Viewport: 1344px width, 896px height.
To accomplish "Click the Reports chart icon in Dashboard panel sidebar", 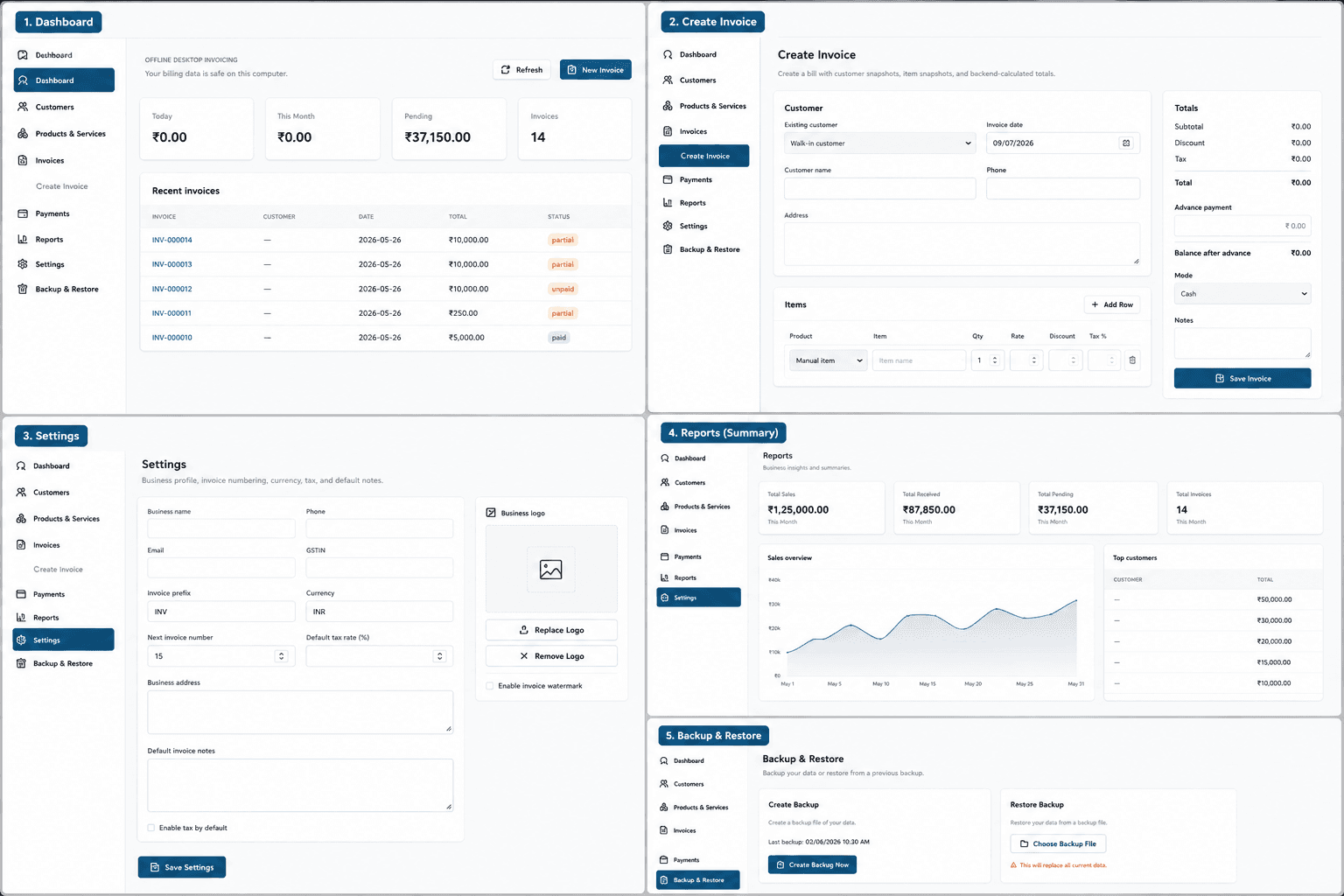I will pos(23,239).
